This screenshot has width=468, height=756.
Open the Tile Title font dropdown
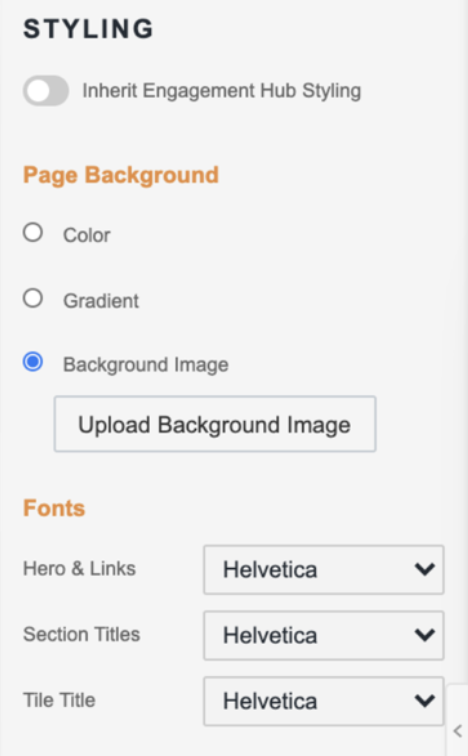323,701
